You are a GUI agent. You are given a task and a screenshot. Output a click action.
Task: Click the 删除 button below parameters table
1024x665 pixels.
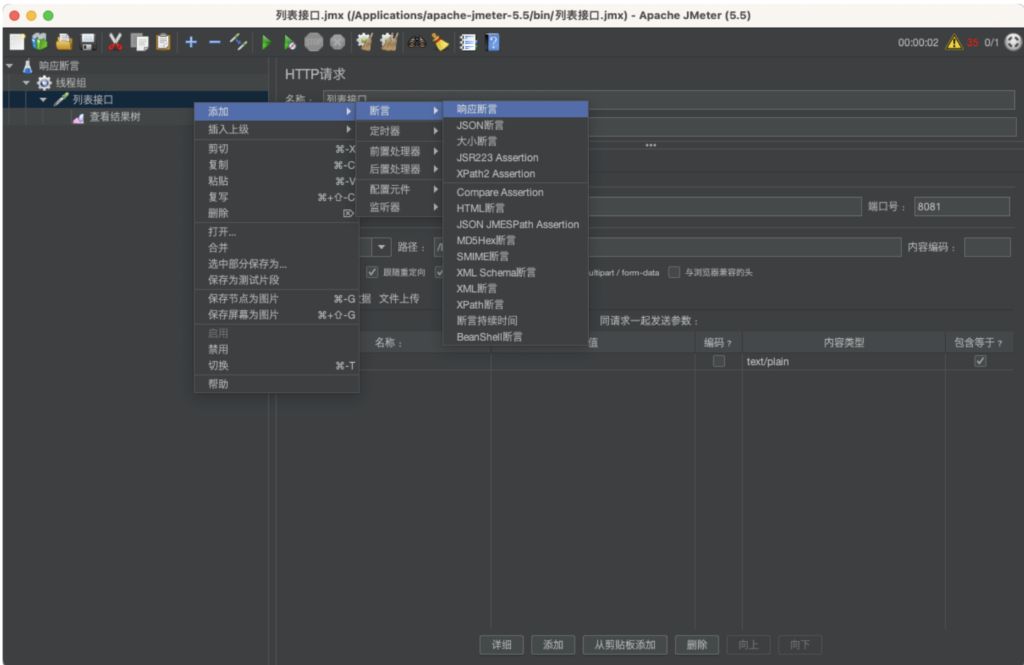(697, 645)
